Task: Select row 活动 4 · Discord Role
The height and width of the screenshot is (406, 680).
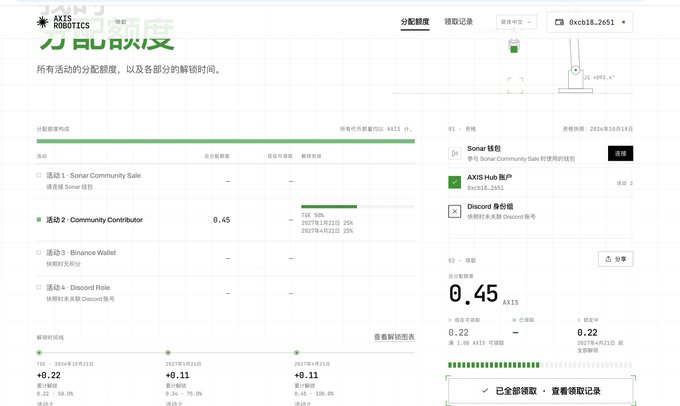Action: click(x=226, y=293)
